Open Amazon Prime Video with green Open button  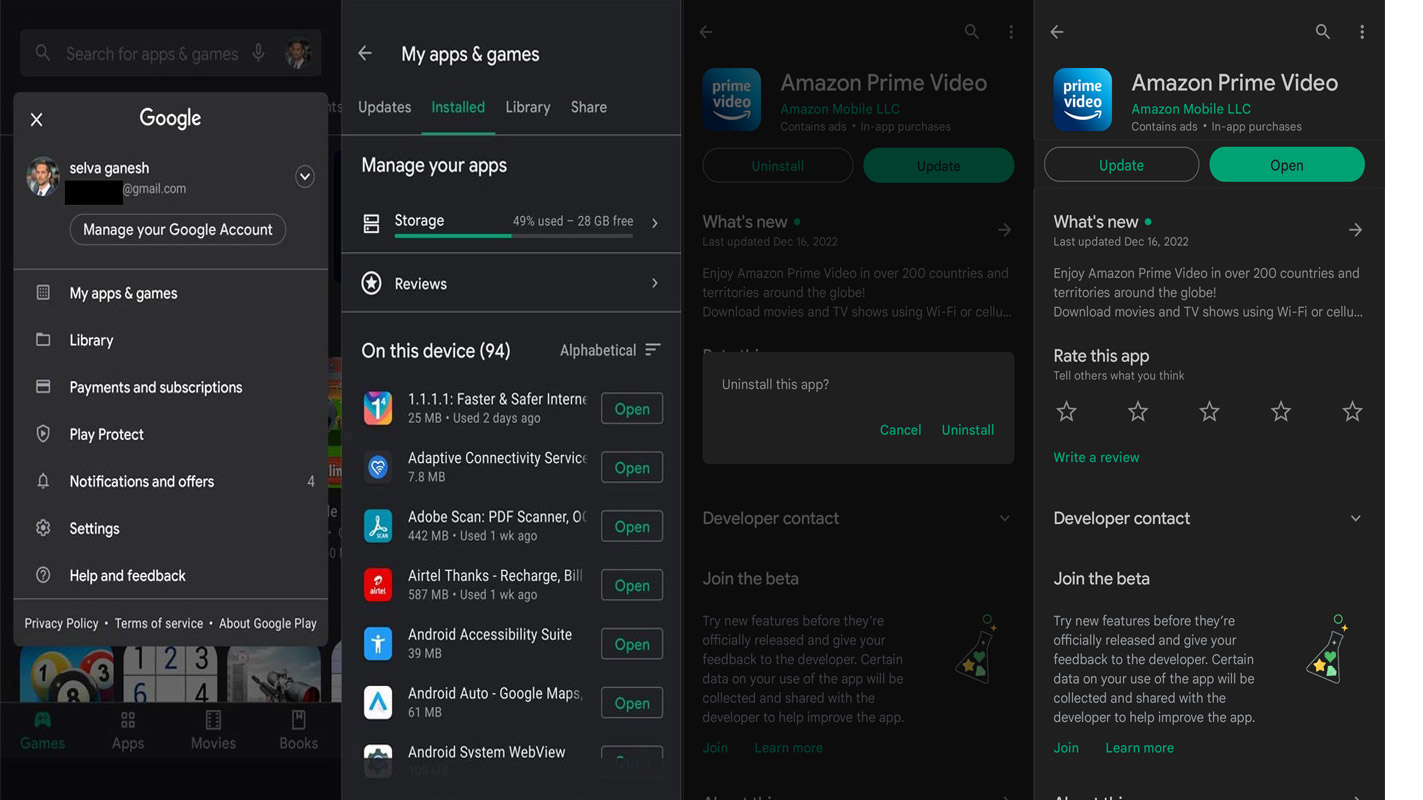tap(1287, 165)
